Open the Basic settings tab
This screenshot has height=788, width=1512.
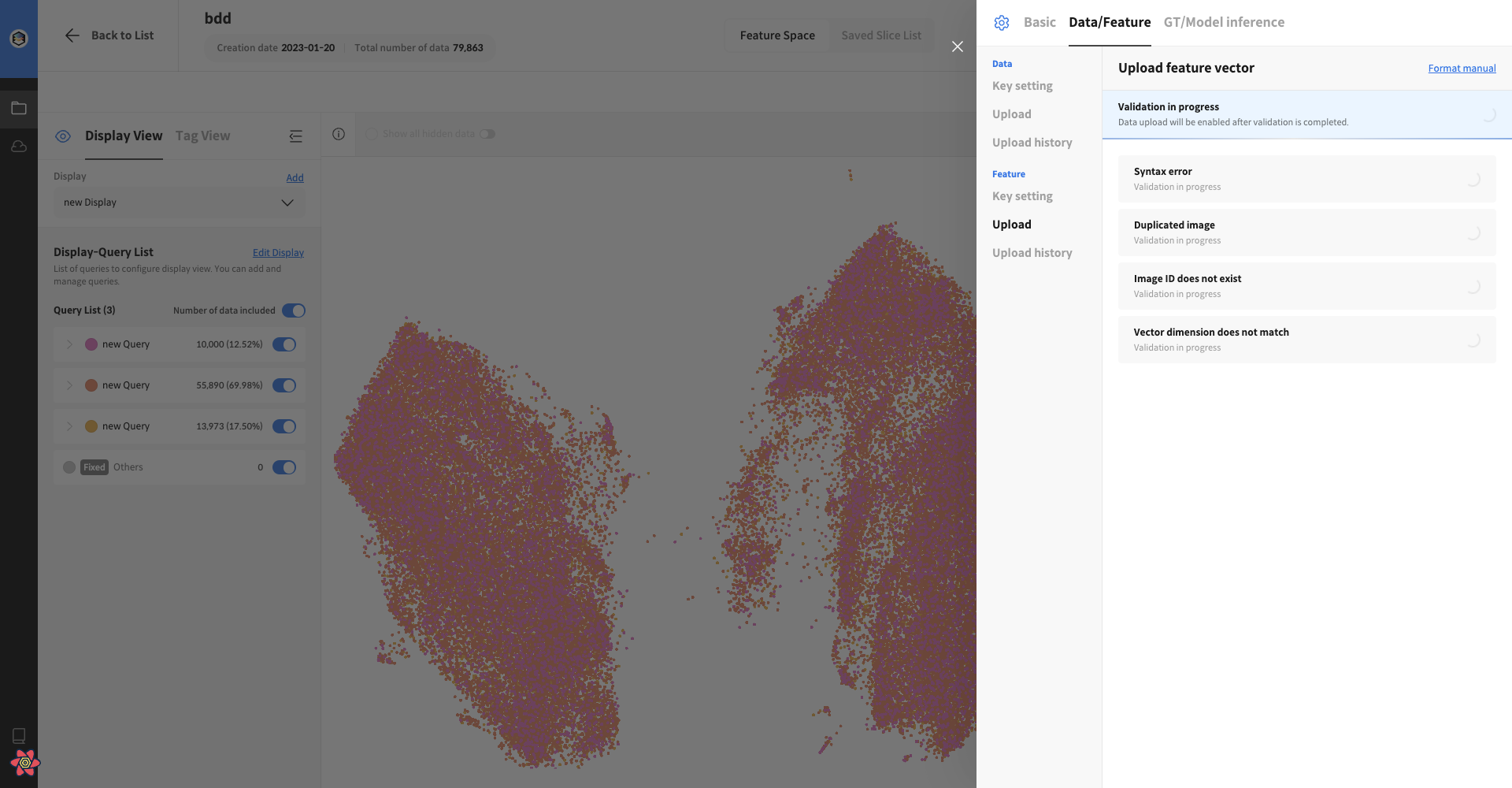click(x=1039, y=22)
